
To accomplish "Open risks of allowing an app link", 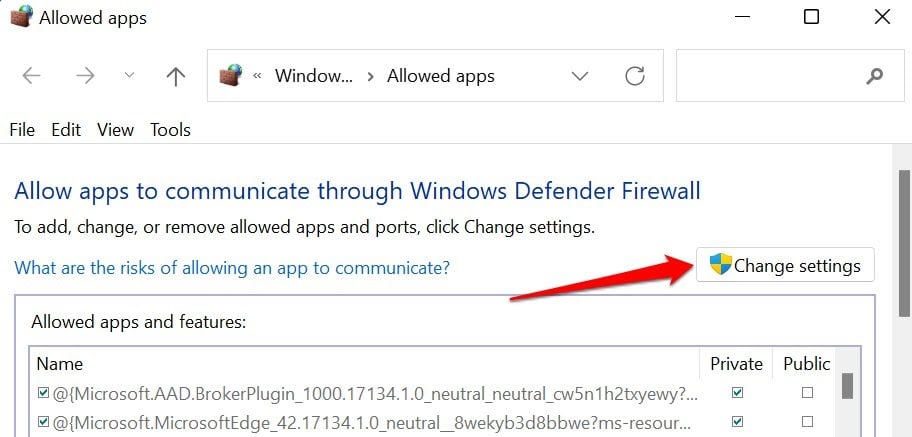I will pyautogui.click(x=232, y=268).
